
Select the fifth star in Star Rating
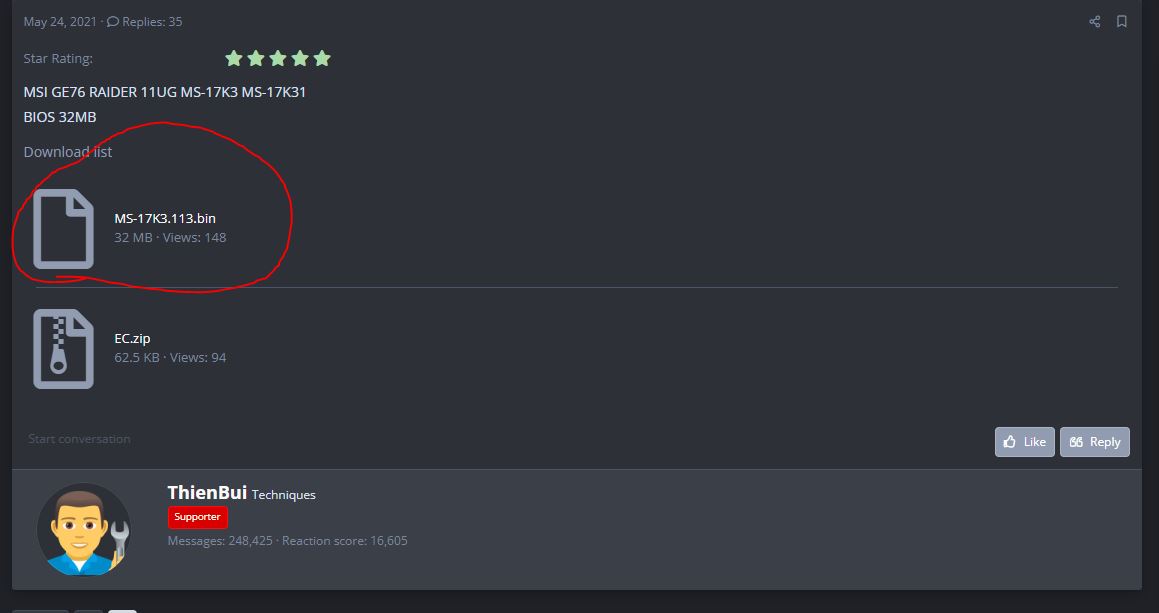[322, 58]
